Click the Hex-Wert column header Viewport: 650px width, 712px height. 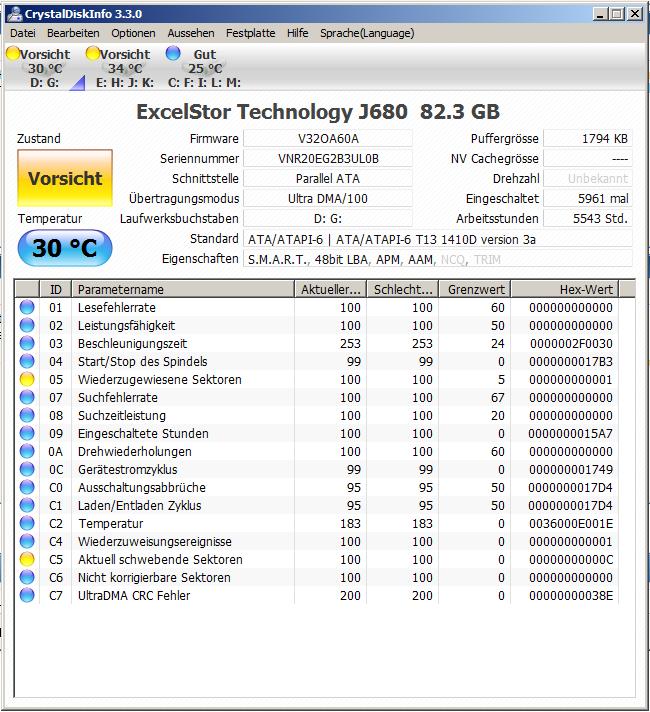(x=565, y=289)
